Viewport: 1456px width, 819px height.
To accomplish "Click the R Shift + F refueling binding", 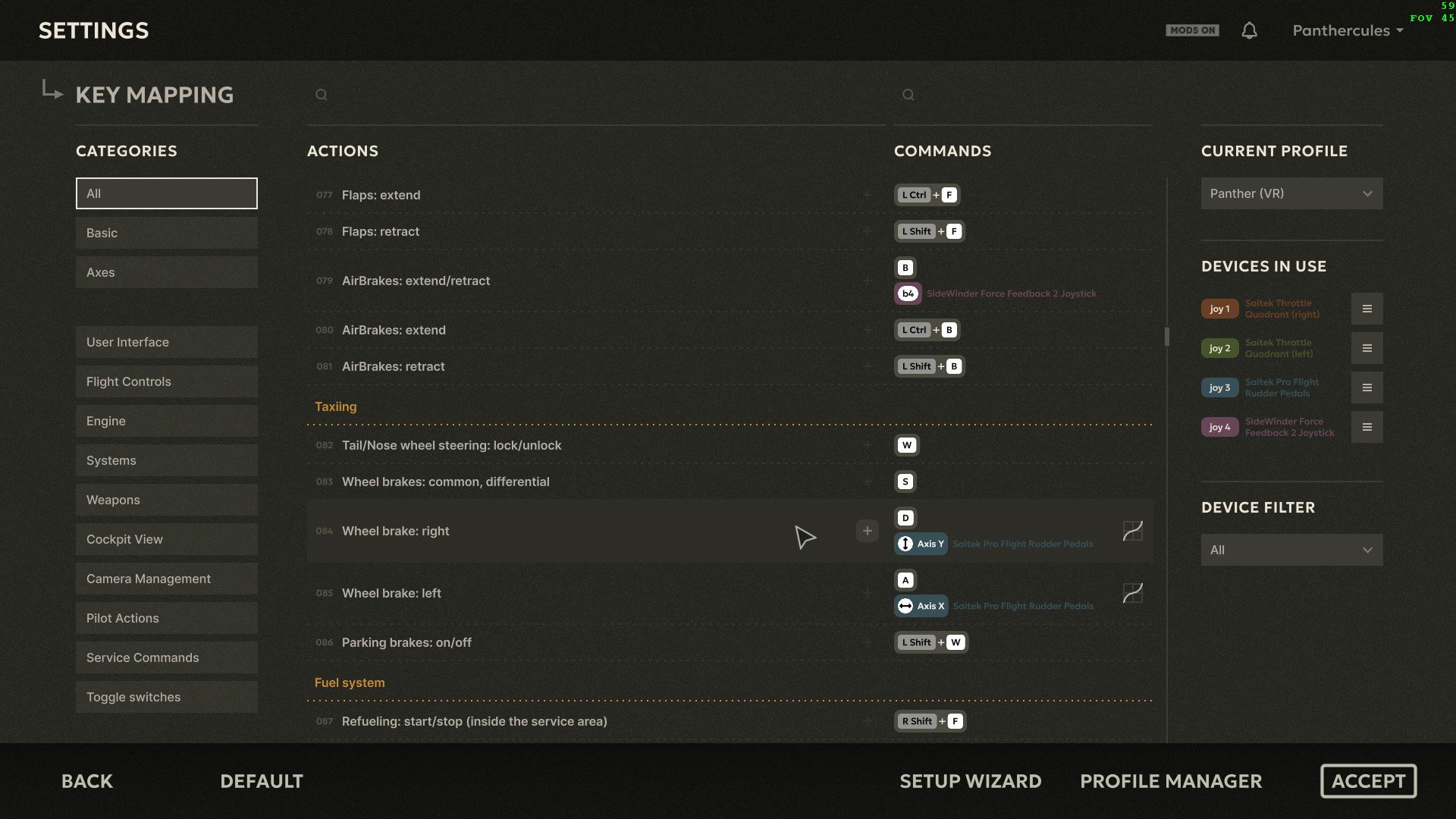I will point(930,721).
